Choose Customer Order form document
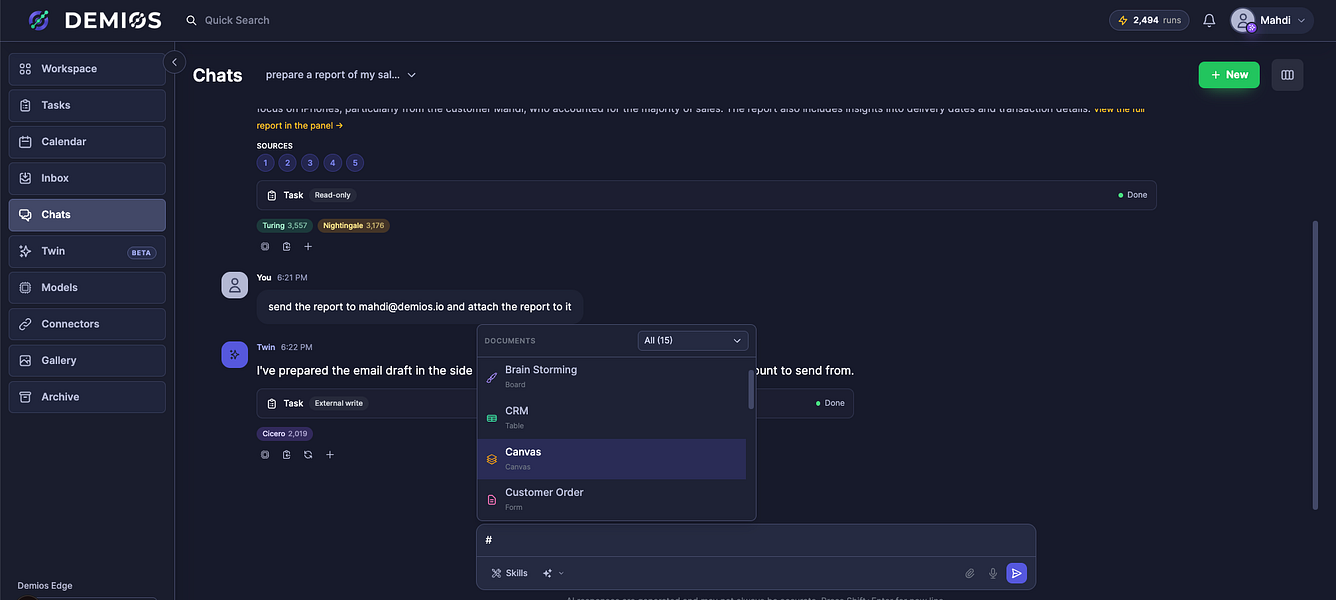The width and height of the screenshot is (1336, 600). coord(612,499)
